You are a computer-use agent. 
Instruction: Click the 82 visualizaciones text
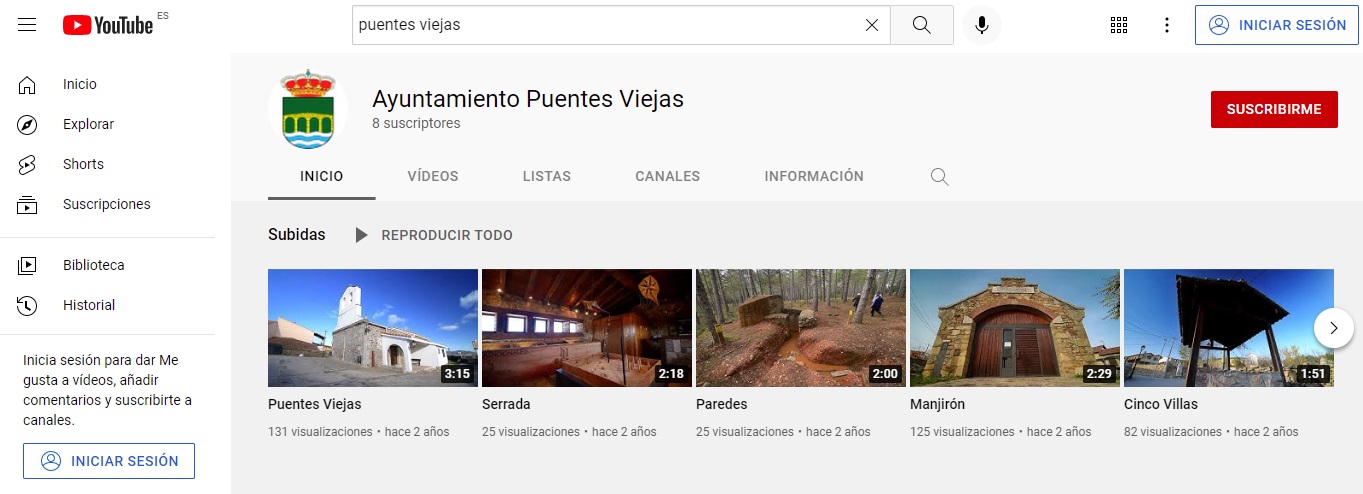1173,433
